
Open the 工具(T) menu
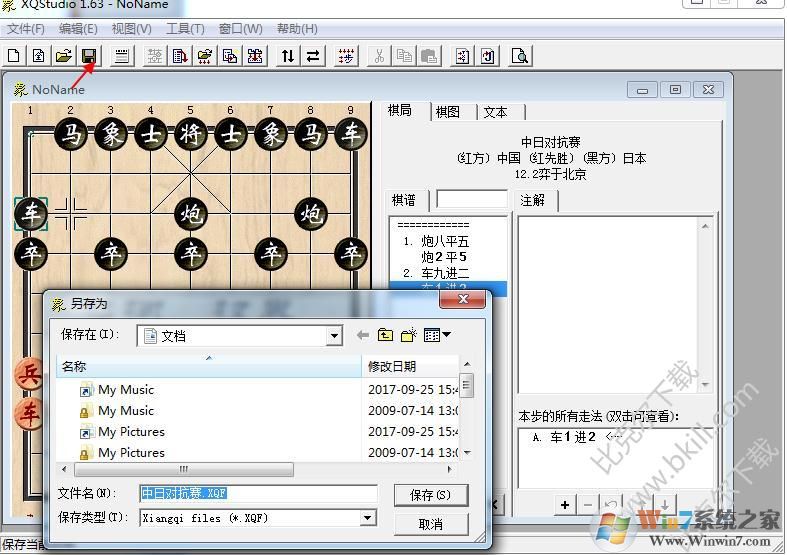point(185,29)
